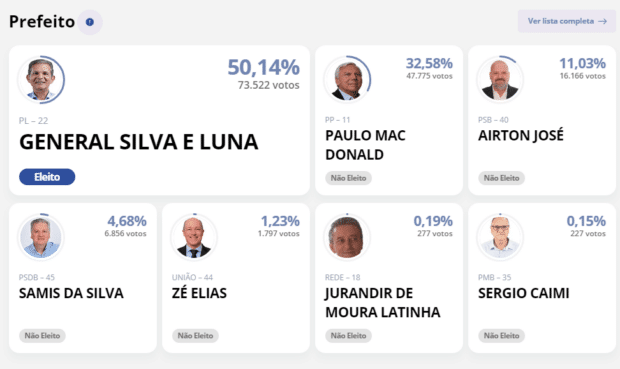Viewport: 620px width, 369px height.
Task: Open the PAULO MAC DONALD name
Action: [365, 145]
